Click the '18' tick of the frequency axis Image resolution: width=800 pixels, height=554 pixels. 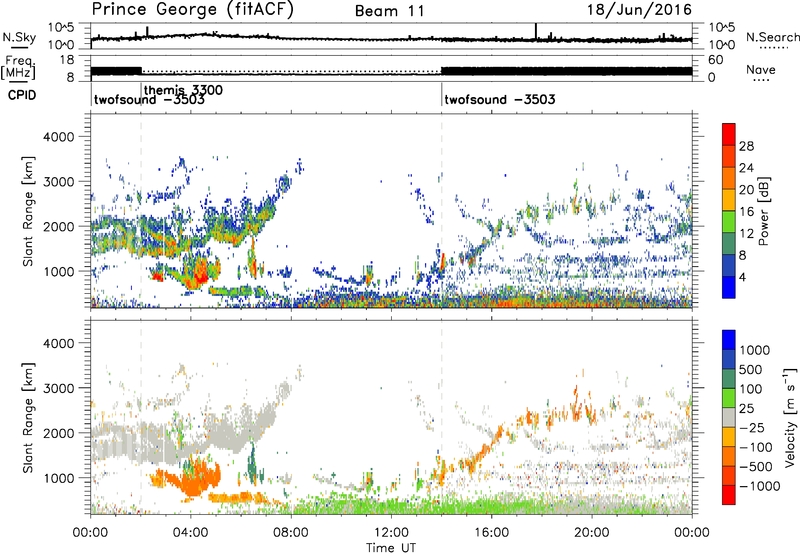tap(67, 60)
